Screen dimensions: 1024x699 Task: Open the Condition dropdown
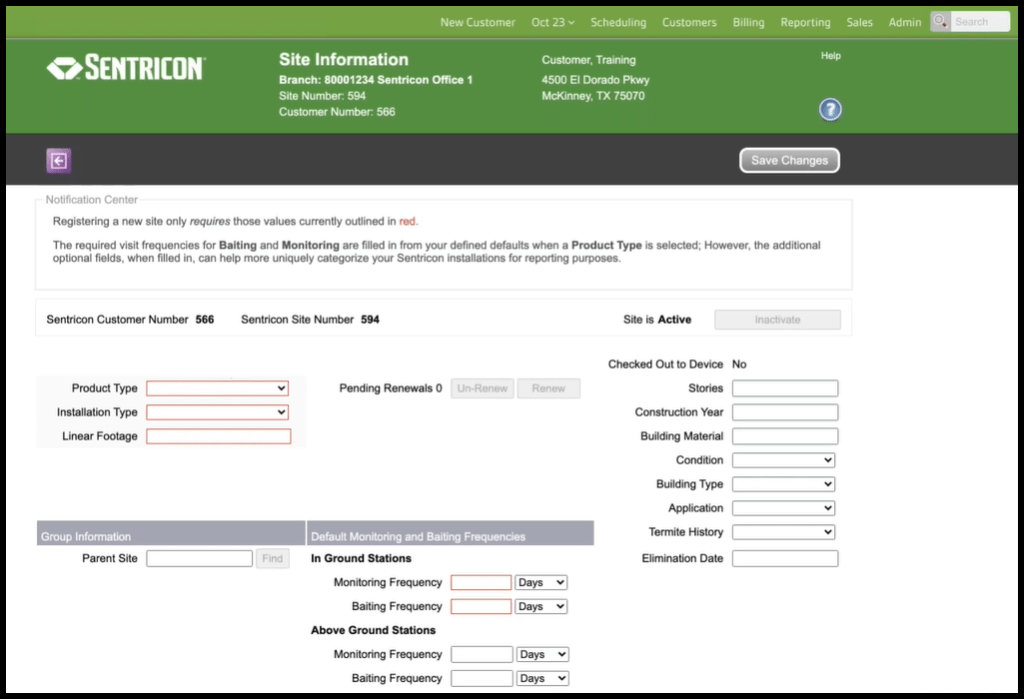pos(783,460)
